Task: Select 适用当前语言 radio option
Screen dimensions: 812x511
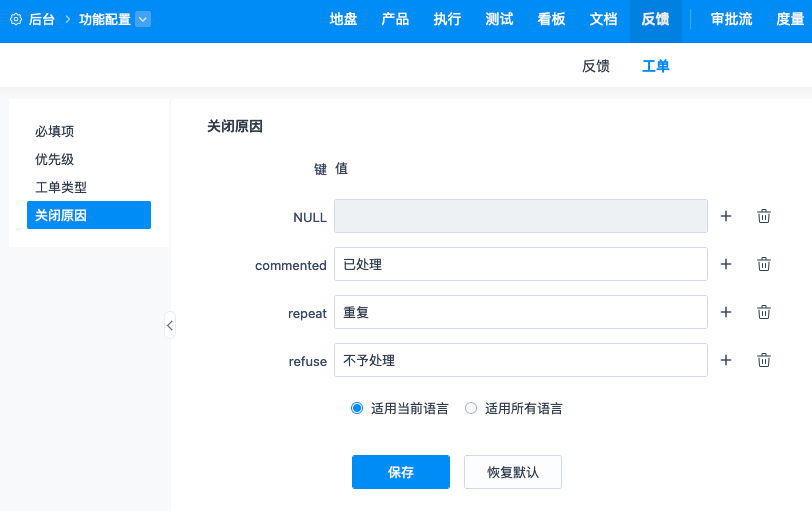Action: (x=357, y=408)
